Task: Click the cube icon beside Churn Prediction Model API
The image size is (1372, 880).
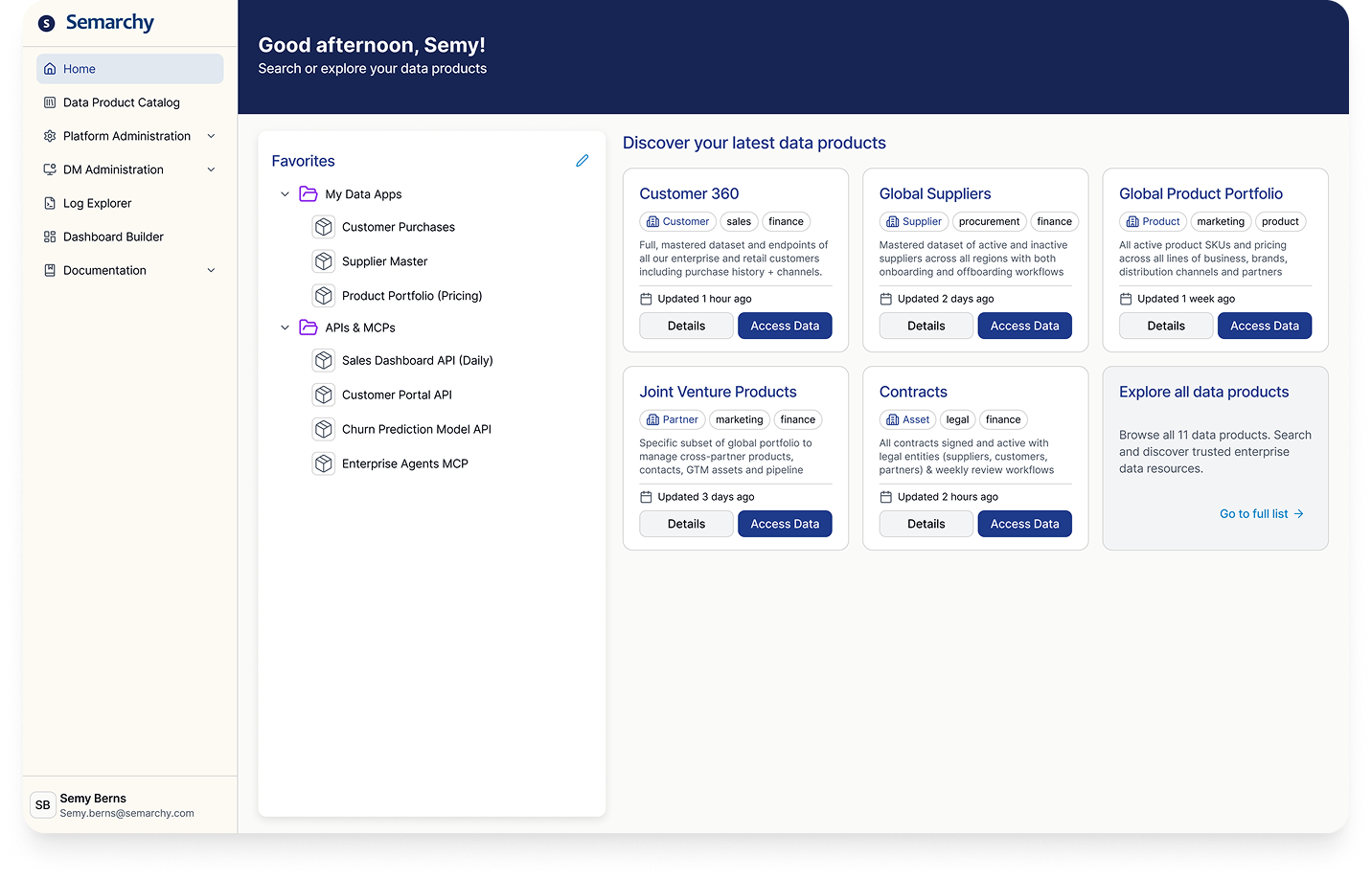Action: point(324,429)
